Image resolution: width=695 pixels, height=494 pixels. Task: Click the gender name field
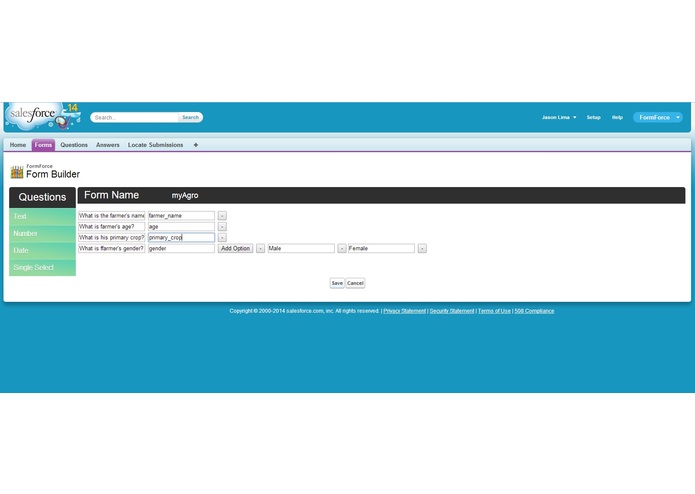coord(181,249)
